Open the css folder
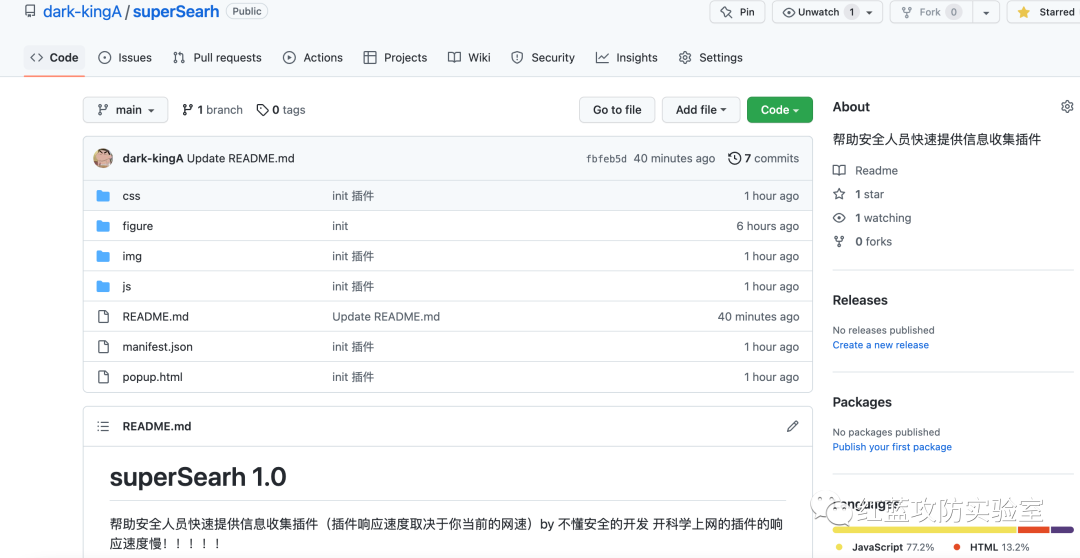 pos(132,196)
